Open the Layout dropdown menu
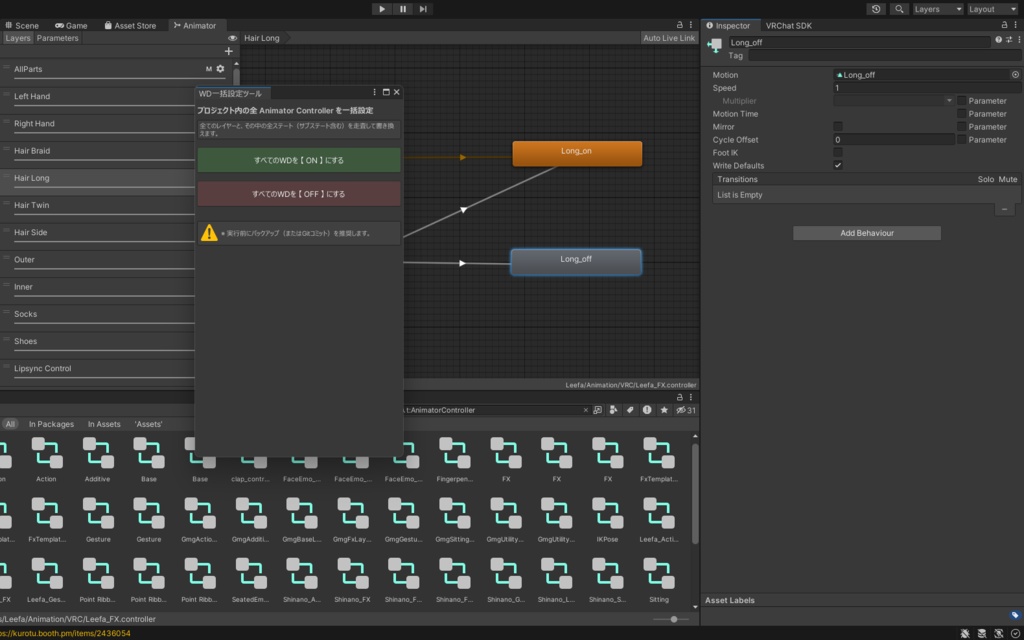Viewport: 1024px width, 640px height. 991,8
